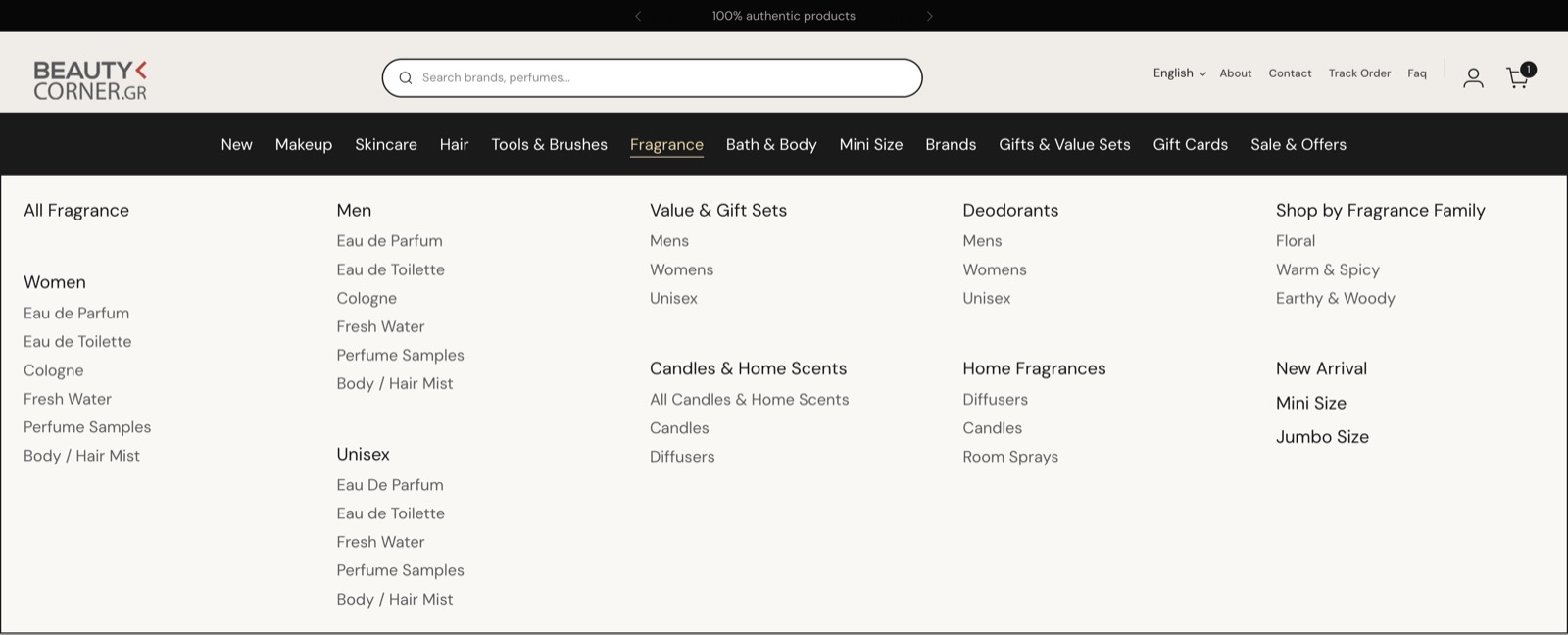The height and width of the screenshot is (635, 1568).
Task: Open the Faq link
Action: [x=1417, y=73]
